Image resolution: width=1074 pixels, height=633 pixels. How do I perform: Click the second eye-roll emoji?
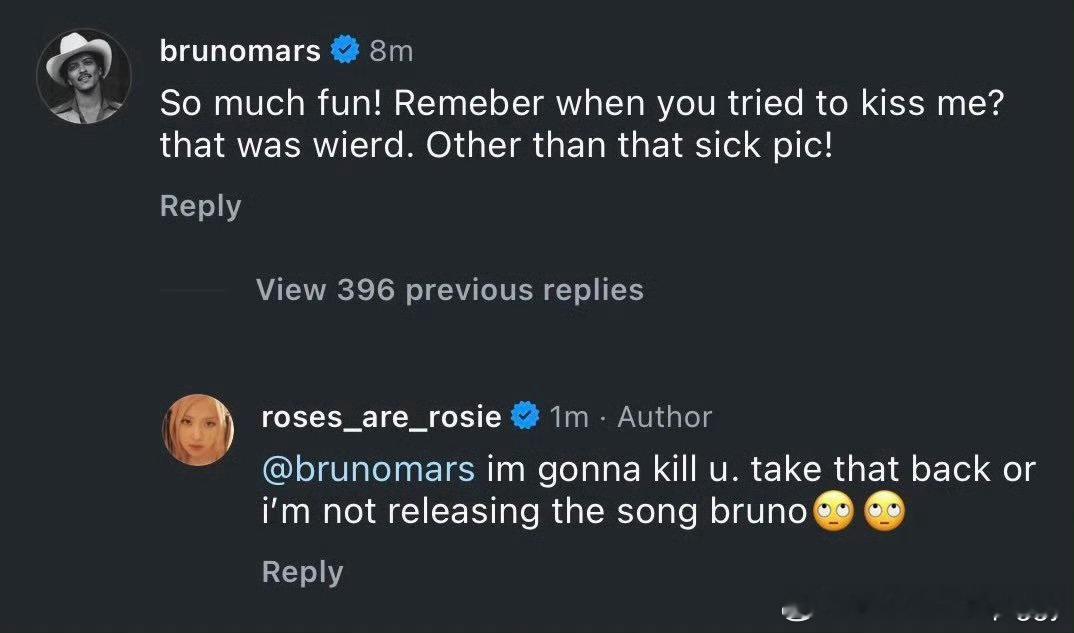(x=885, y=512)
